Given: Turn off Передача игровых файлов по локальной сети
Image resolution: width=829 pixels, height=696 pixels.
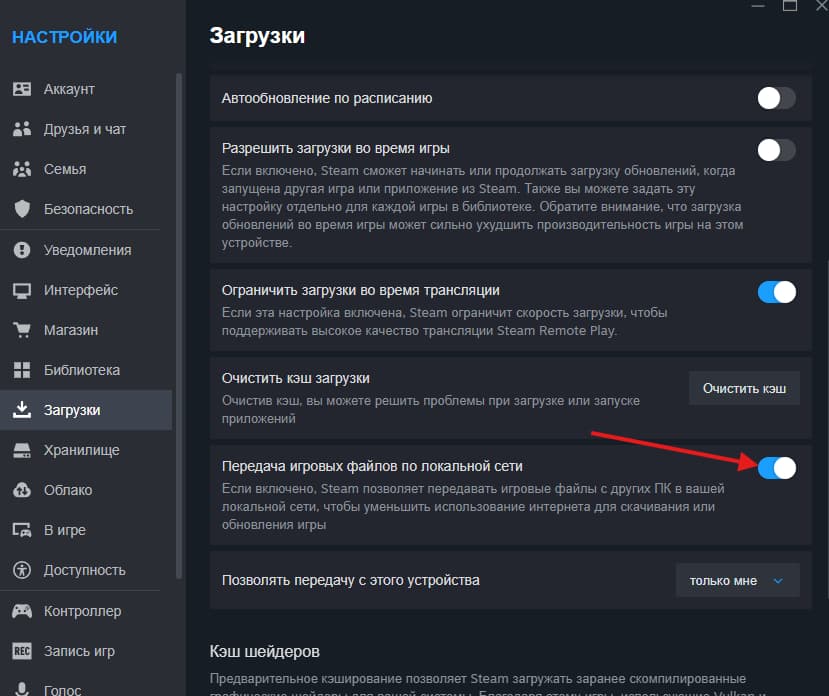Looking at the screenshot, I should coord(776,468).
